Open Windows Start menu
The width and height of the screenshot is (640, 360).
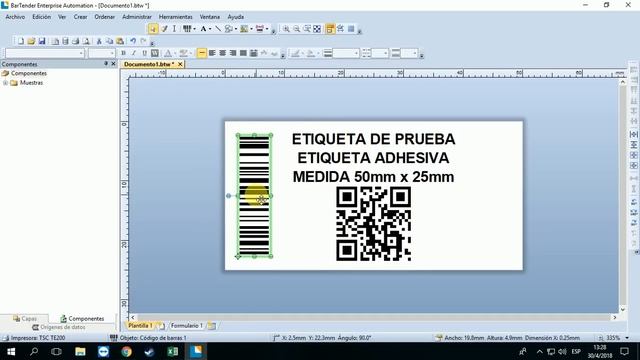[x=11, y=351]
